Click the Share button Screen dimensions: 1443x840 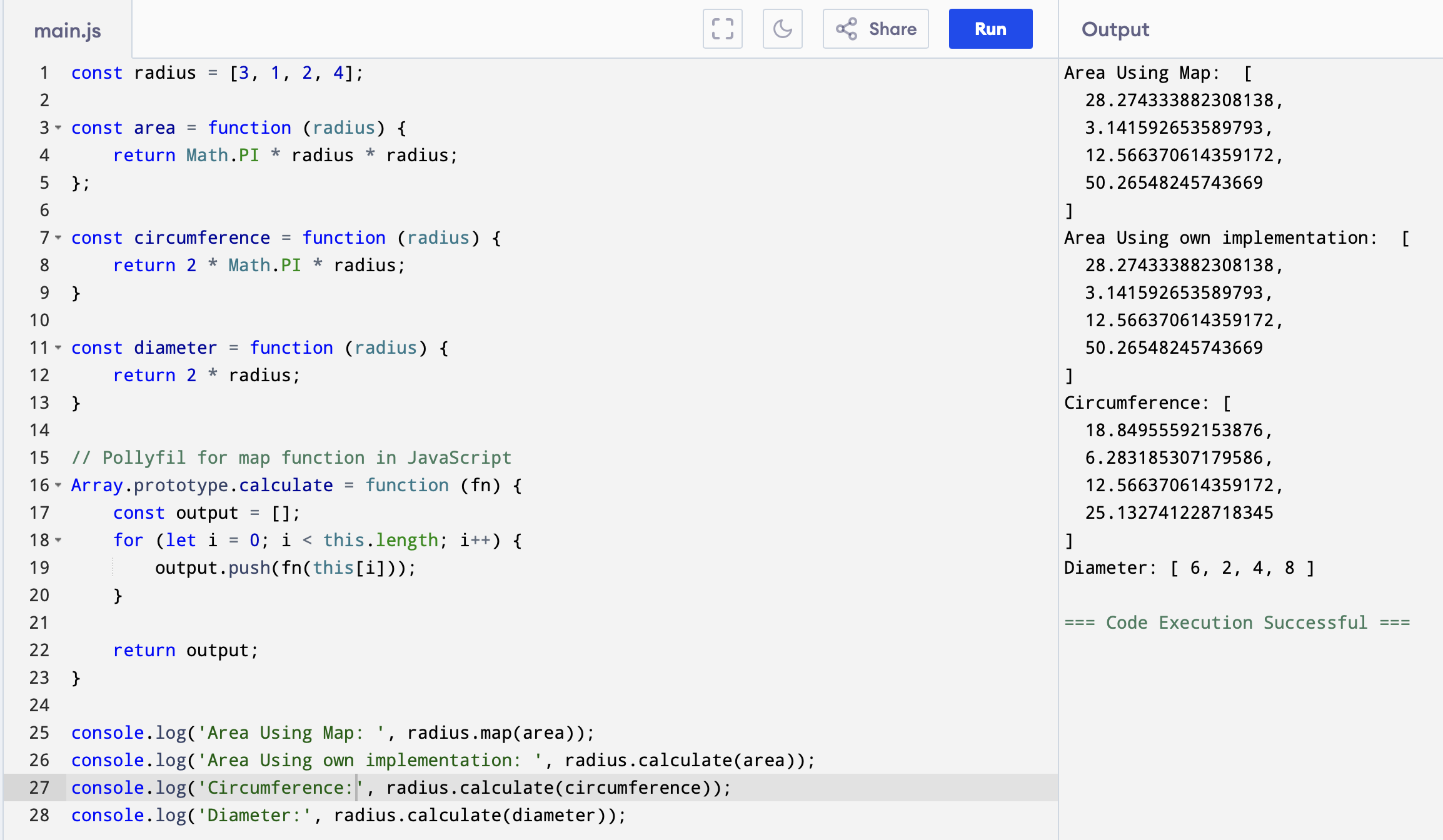click(x=875, y=29)
